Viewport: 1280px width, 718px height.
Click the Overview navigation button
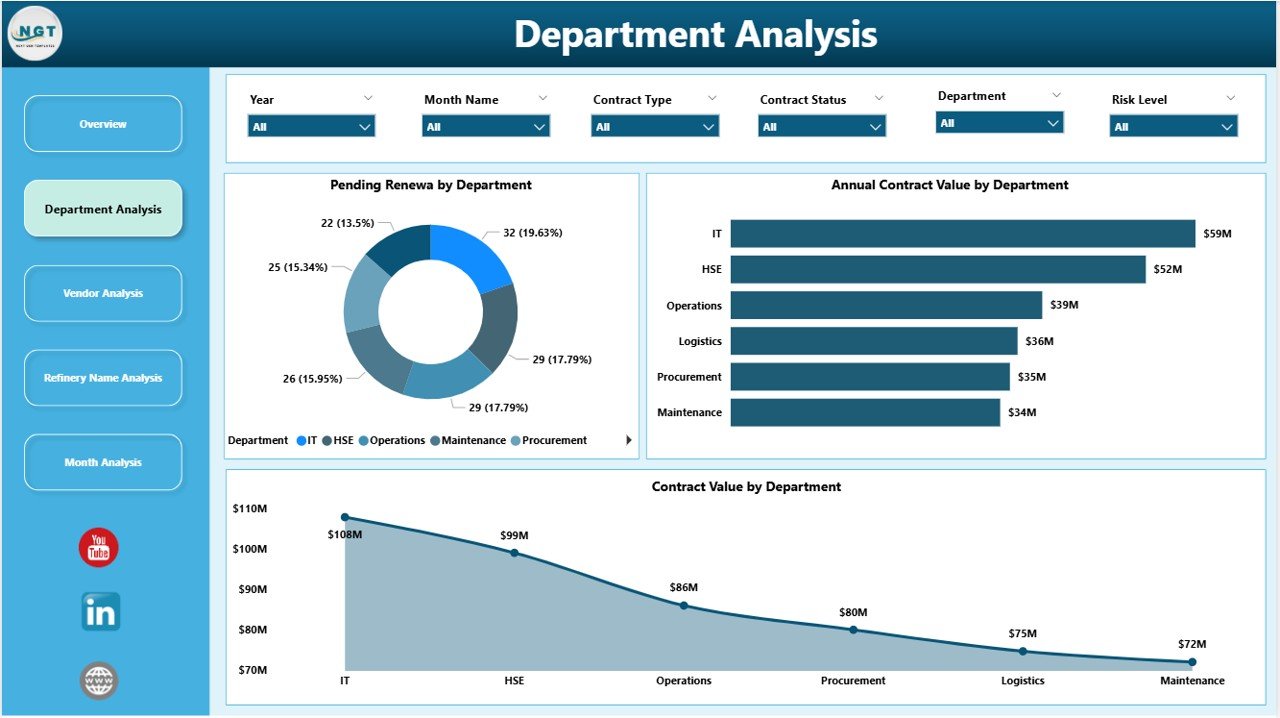103,124
